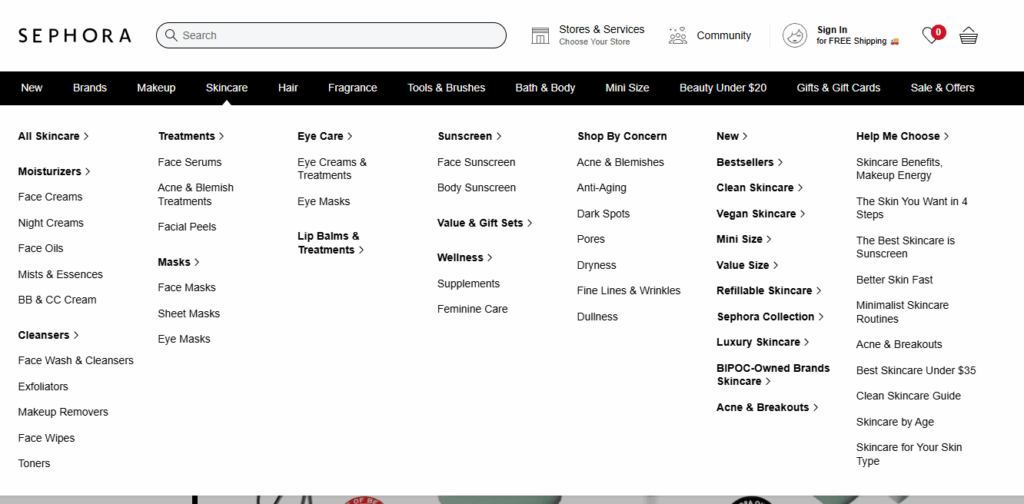Open the Beauty Under $20 menu

pos(723,87)
